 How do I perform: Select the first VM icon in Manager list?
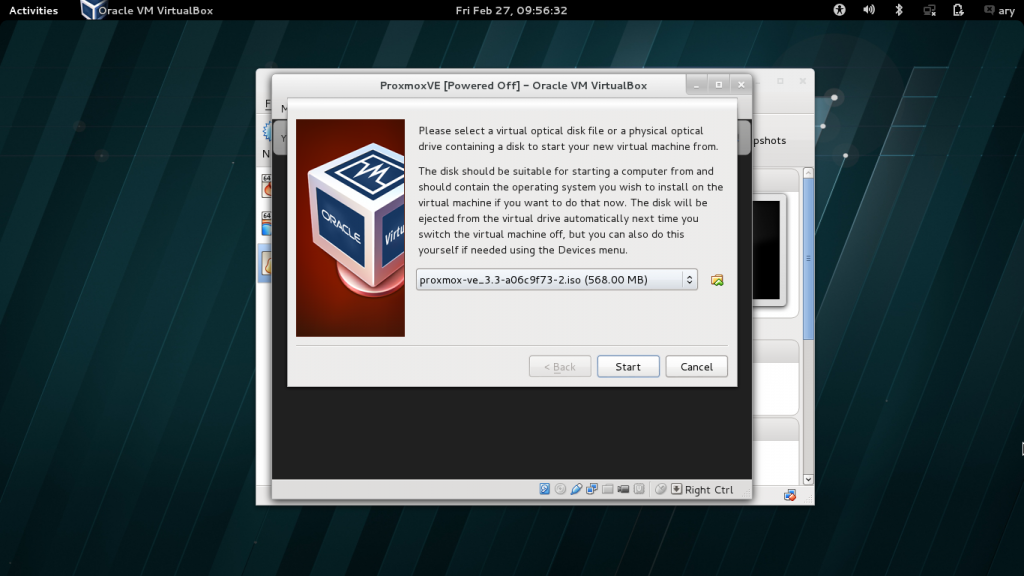266,186
